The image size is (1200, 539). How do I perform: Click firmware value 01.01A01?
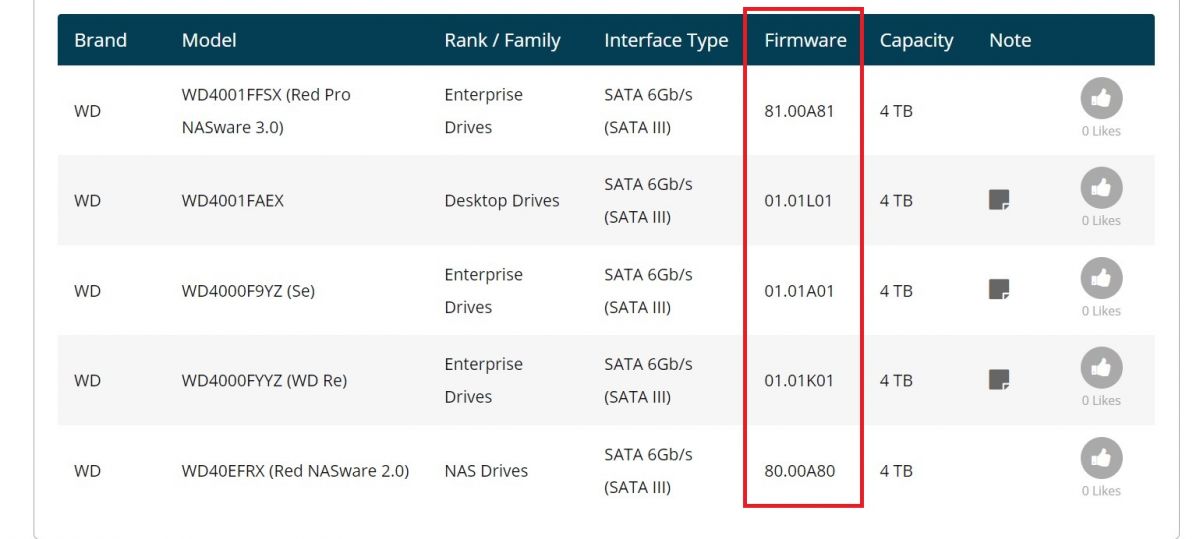pyautogui.click(x=799, y=291)
